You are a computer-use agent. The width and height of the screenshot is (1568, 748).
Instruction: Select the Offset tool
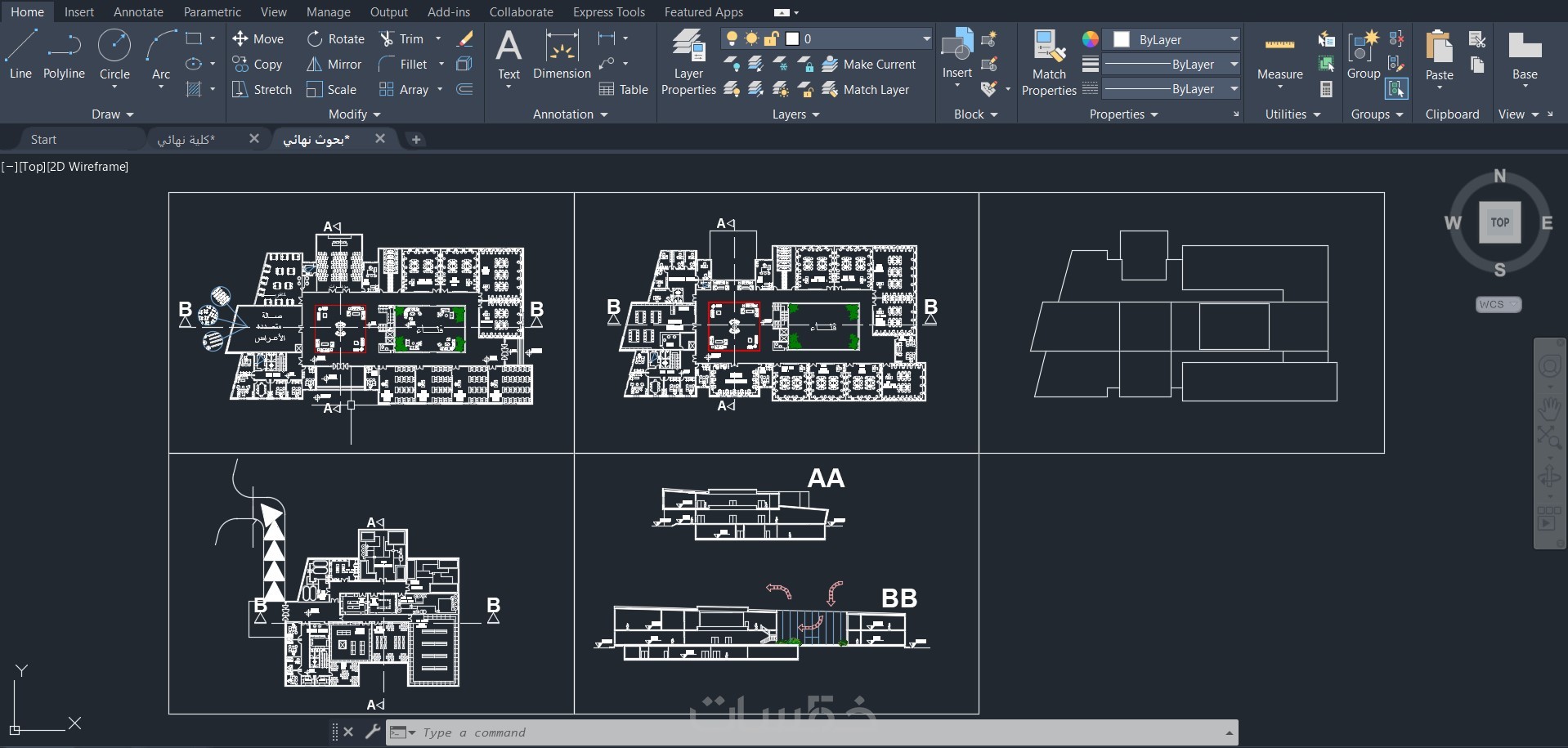point(464,89)
